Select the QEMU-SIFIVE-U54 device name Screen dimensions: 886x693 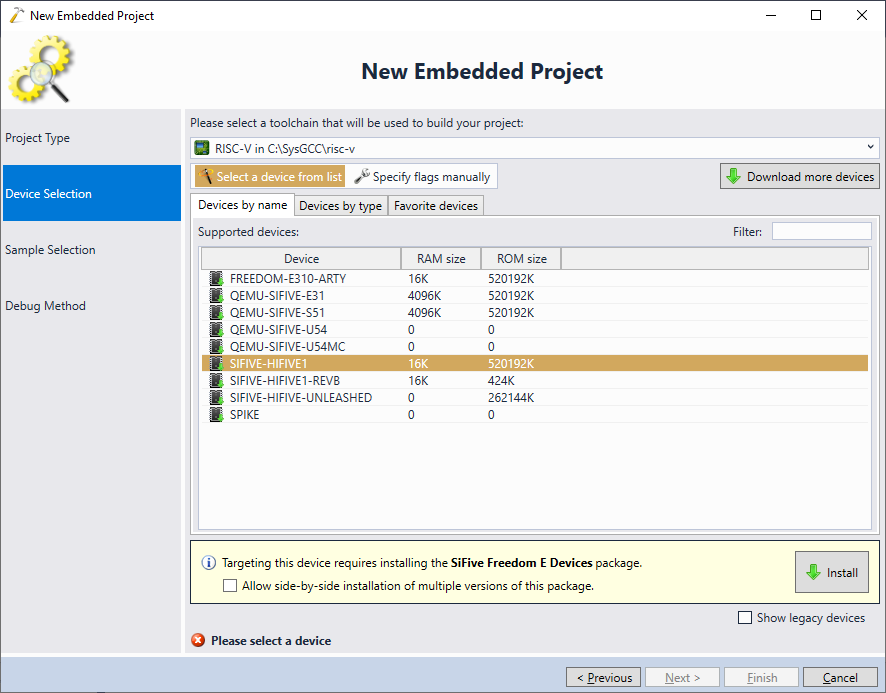(x=278, y=329)
